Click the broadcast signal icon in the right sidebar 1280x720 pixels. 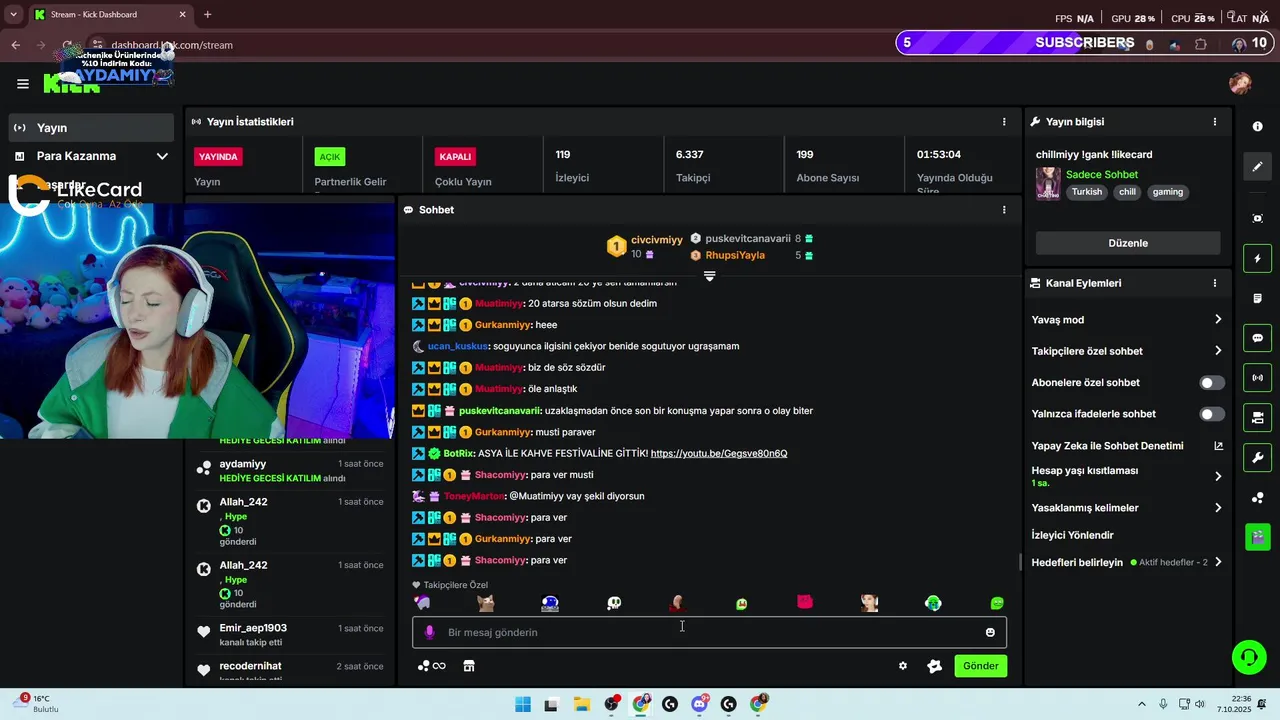[x=1257, y=378]
